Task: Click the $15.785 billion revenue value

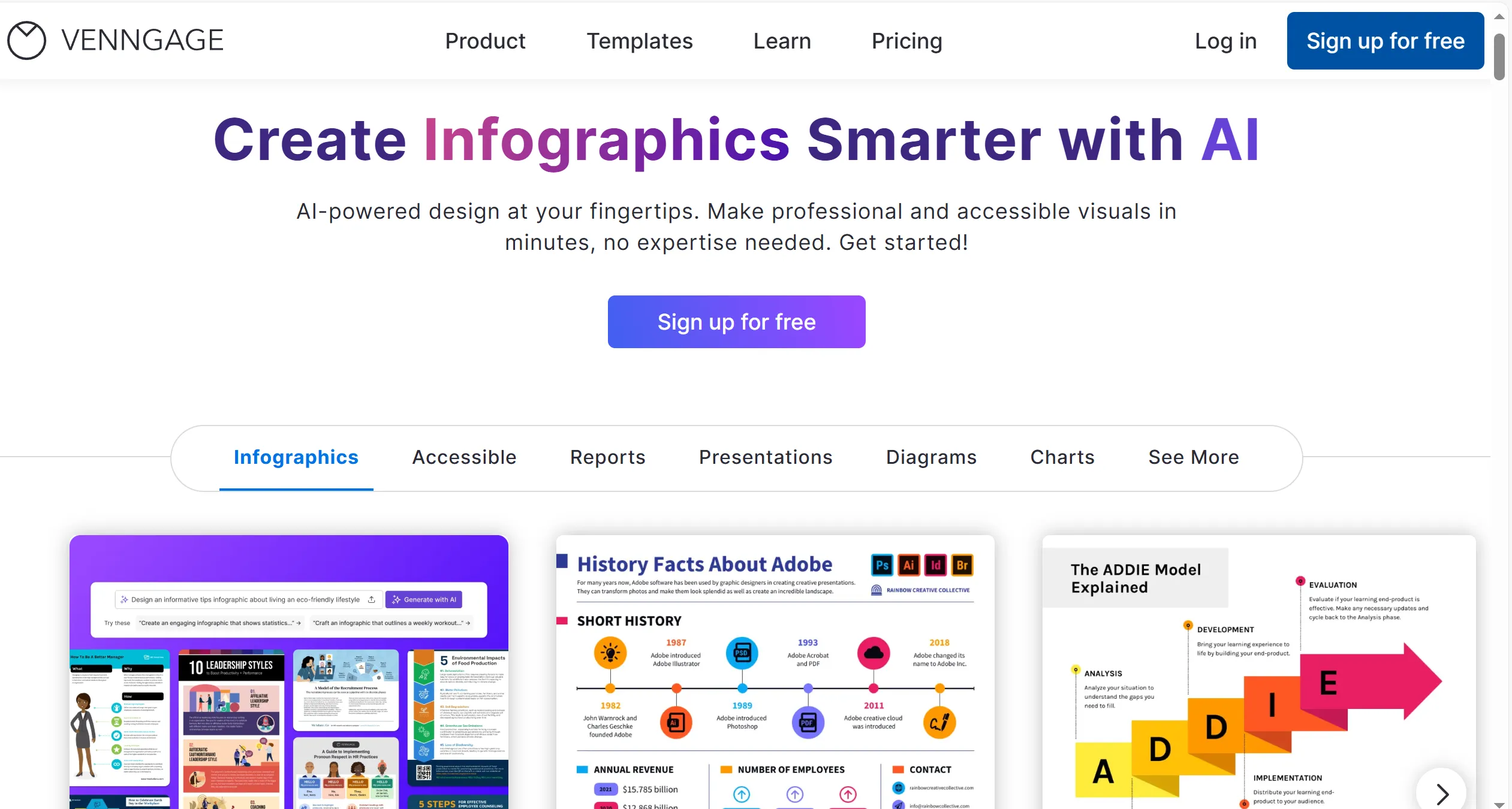Action: [x=650, y=789]
